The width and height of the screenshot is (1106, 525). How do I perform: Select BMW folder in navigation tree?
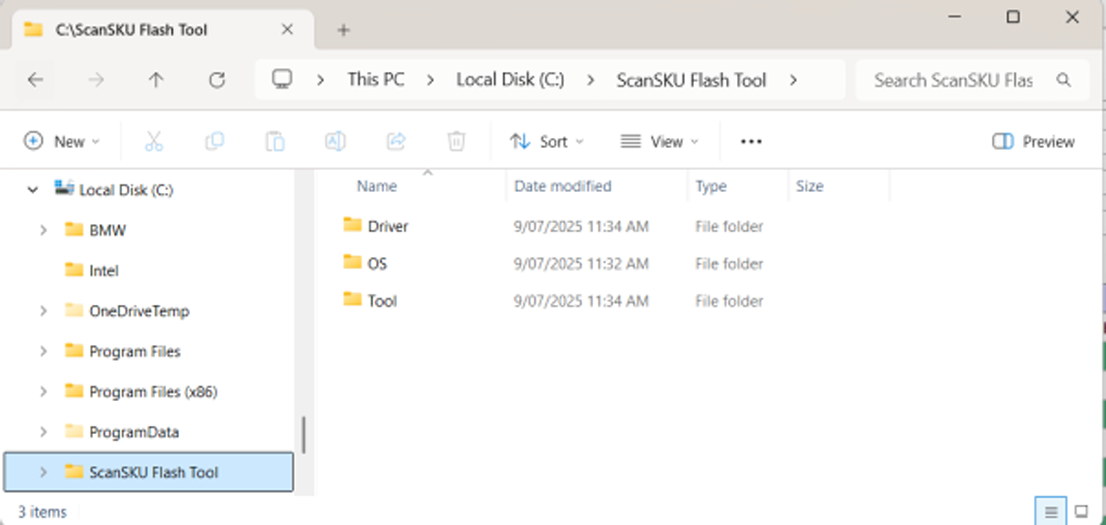click(107, 230)
